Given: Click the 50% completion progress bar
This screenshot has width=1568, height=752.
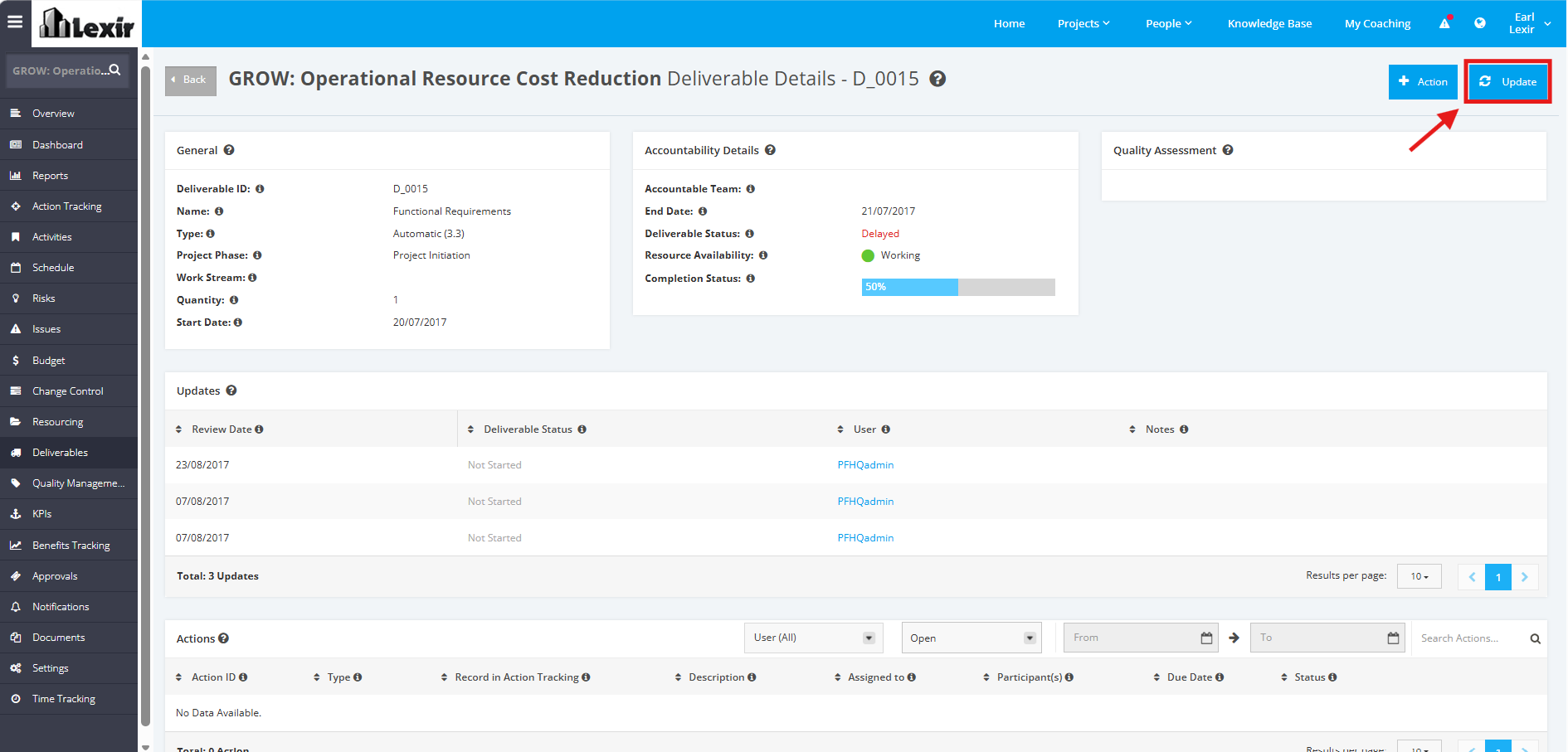Looking at the screenshot, I should pyautogui.click(x=958, y=287).
